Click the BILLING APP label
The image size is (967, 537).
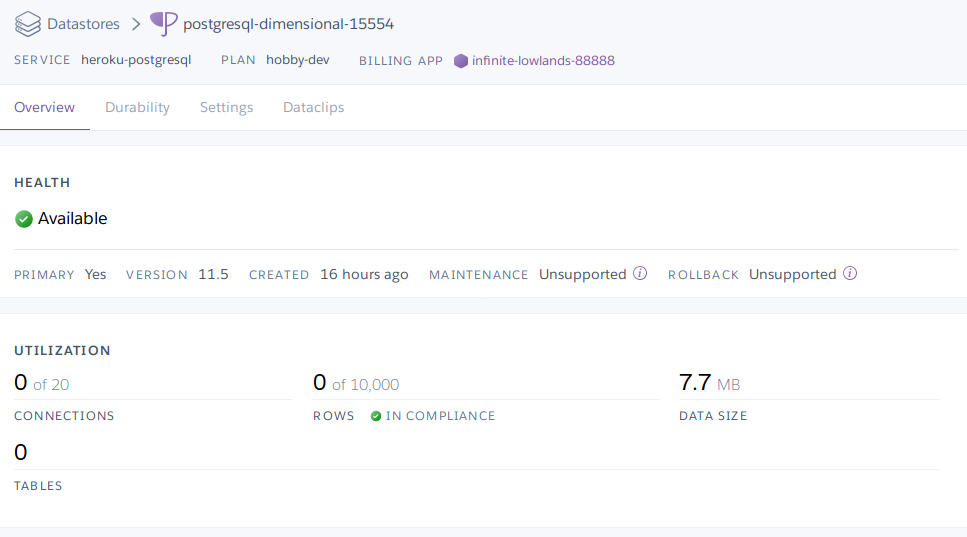[x=401, y=60]
